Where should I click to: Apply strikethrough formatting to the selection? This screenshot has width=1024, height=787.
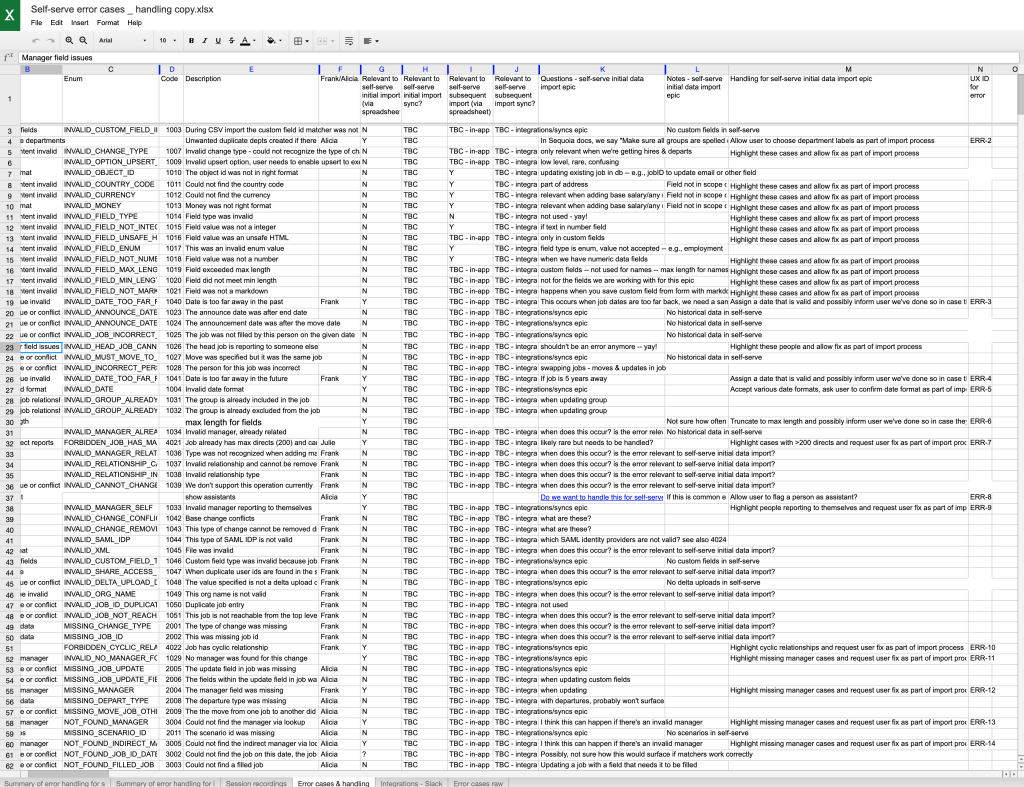pos(231,41)
